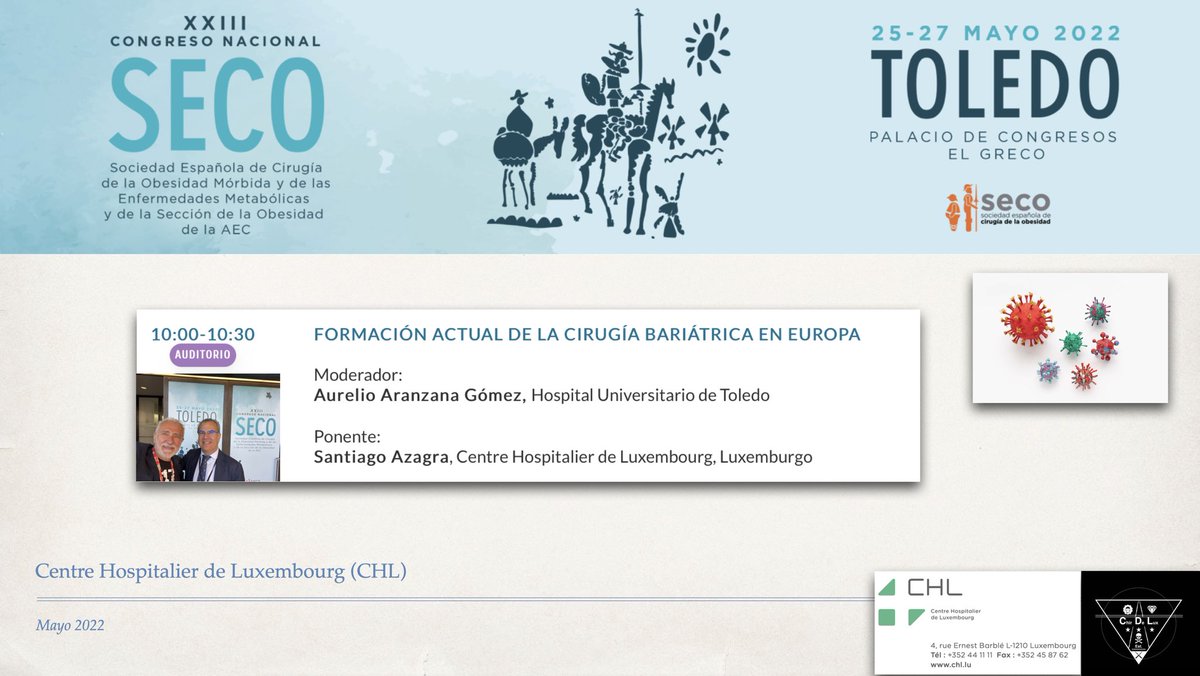Click the telephone and fax number line
The width and height of the screenshot is (1200, 676).
(998, 654)
